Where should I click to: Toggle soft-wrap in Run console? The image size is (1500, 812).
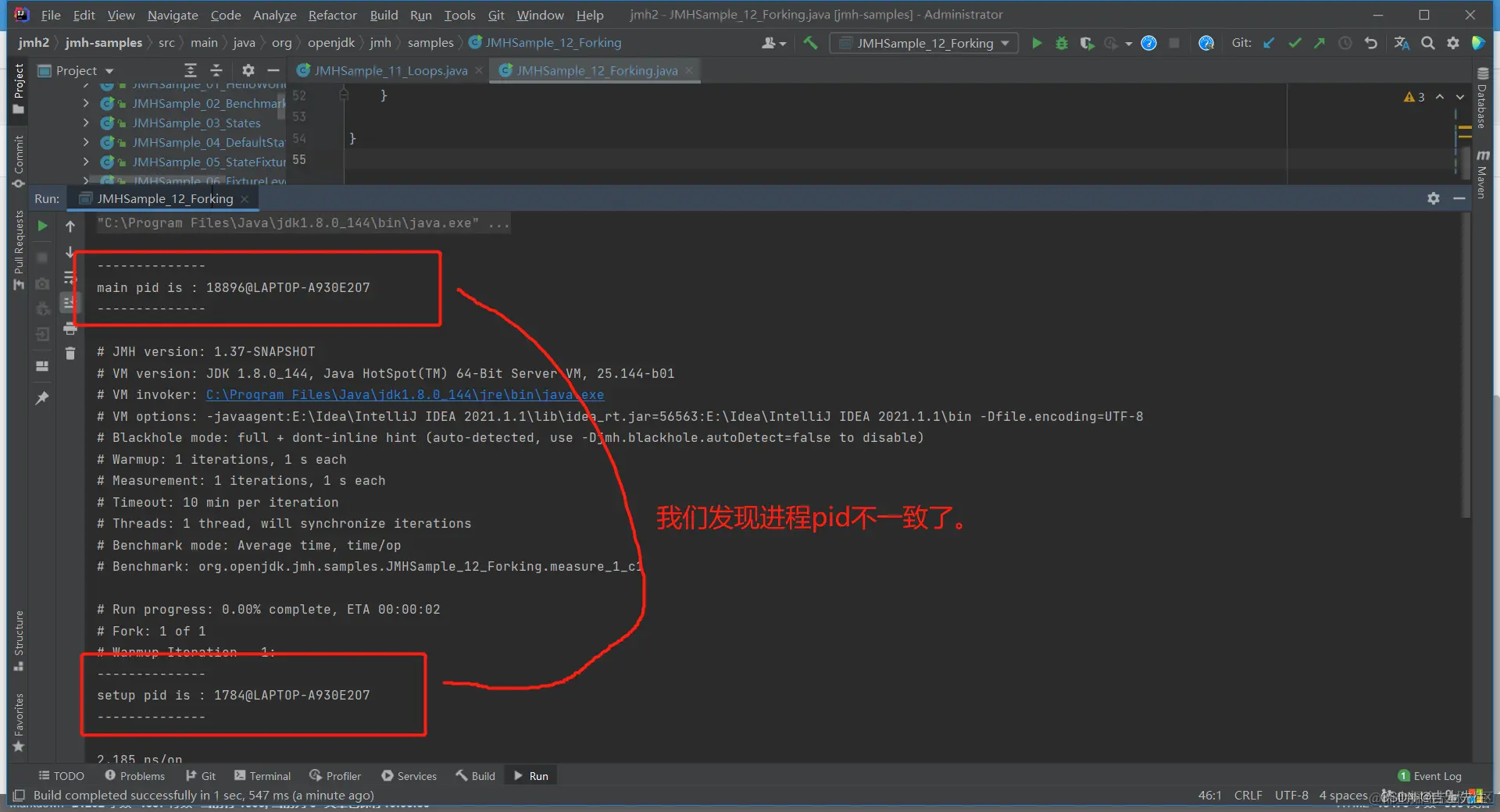tap(70, 278)
